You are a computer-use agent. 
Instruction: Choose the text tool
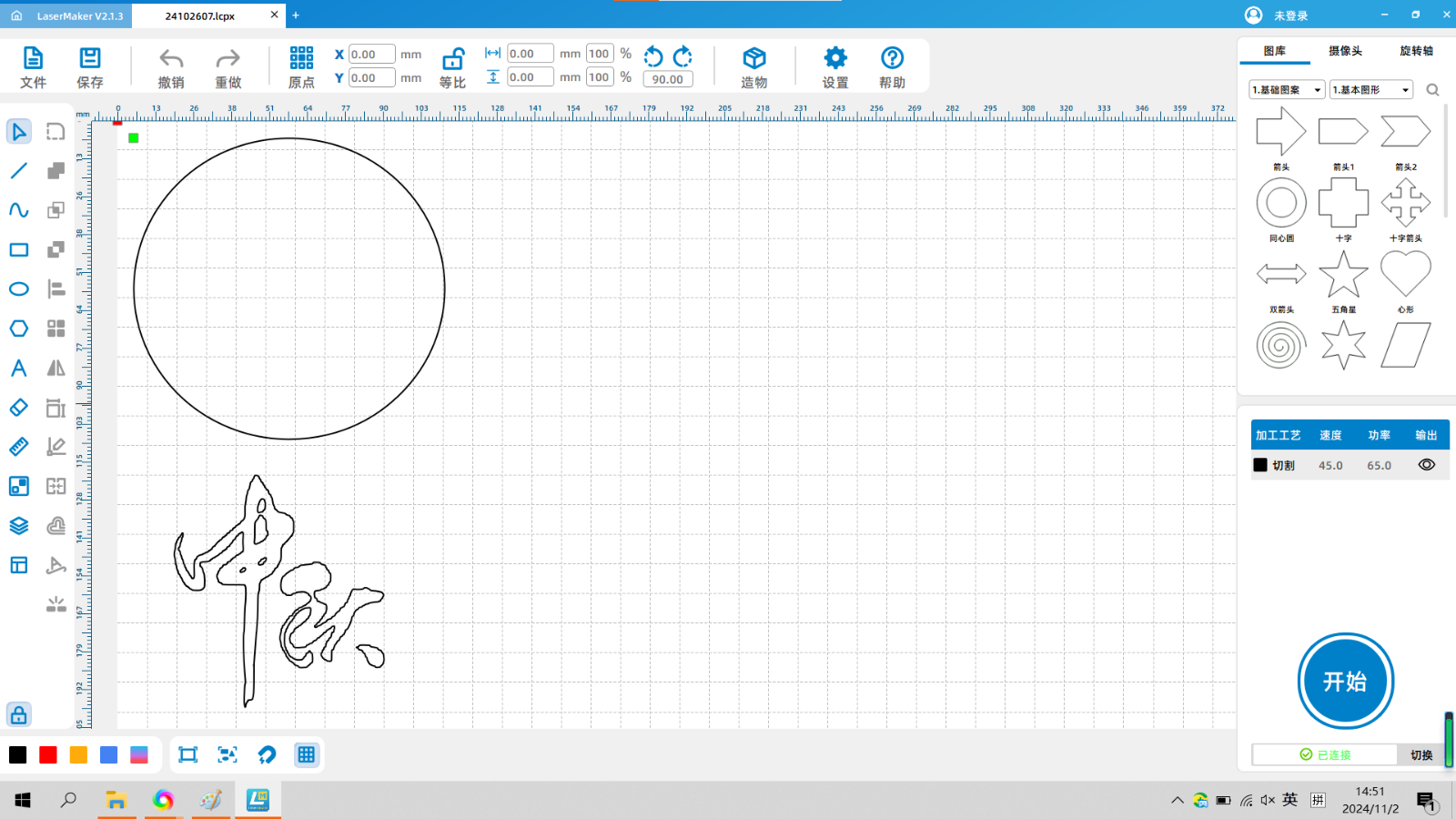pyautogui.click(x=18, y=369)
